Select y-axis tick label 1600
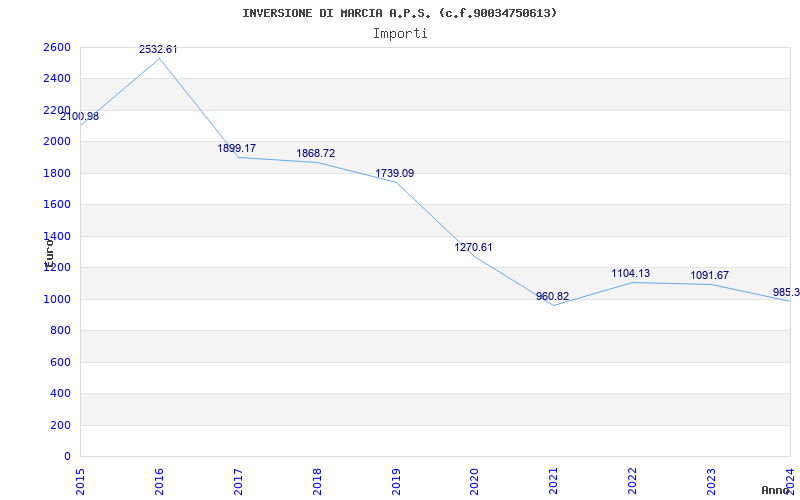This screenshot has height=500, width=800. (57, 205)
